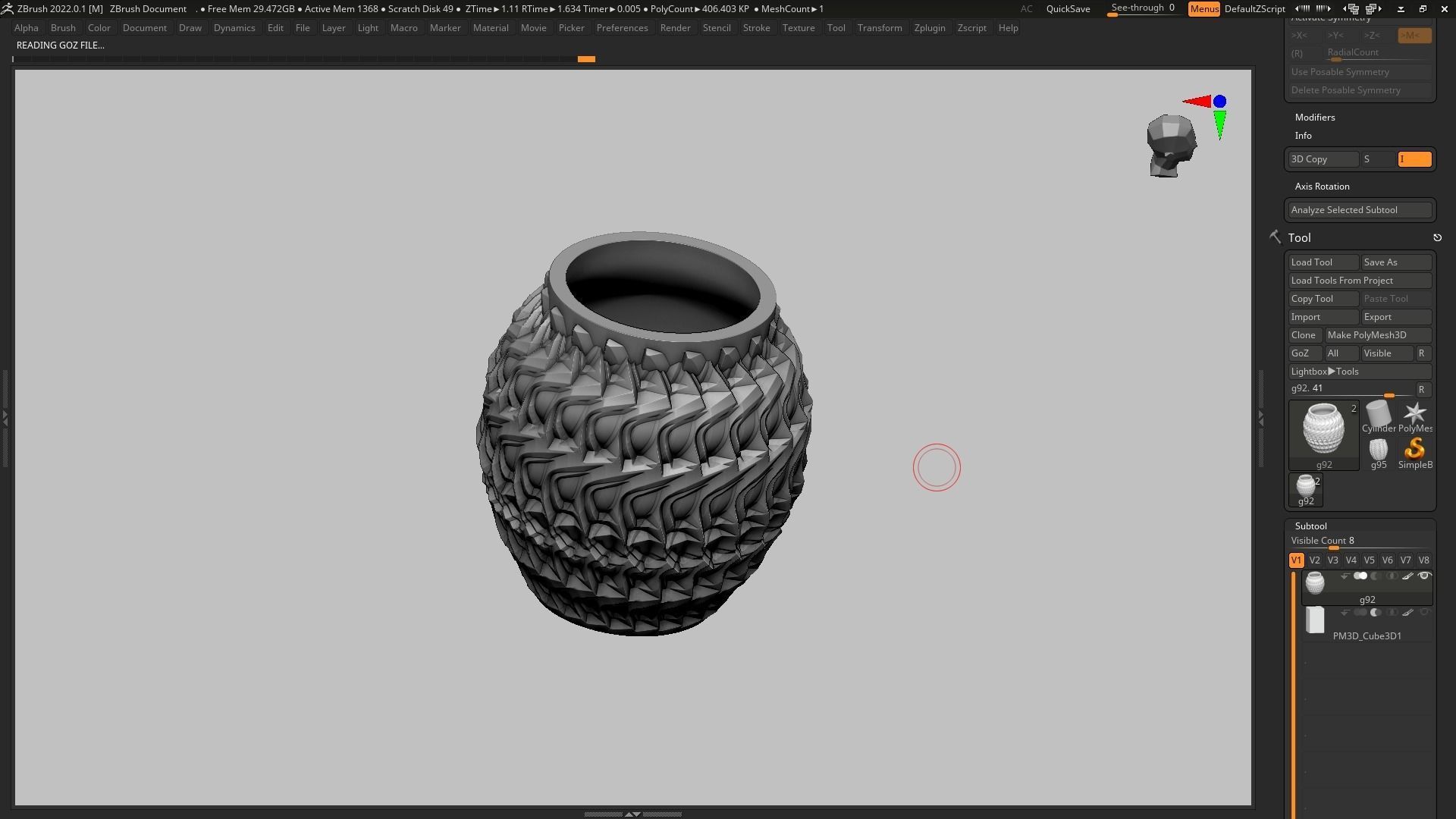Click the blue Z-axis dot
This screenshot has height=819, width=1456.
tap(1219, 102)
